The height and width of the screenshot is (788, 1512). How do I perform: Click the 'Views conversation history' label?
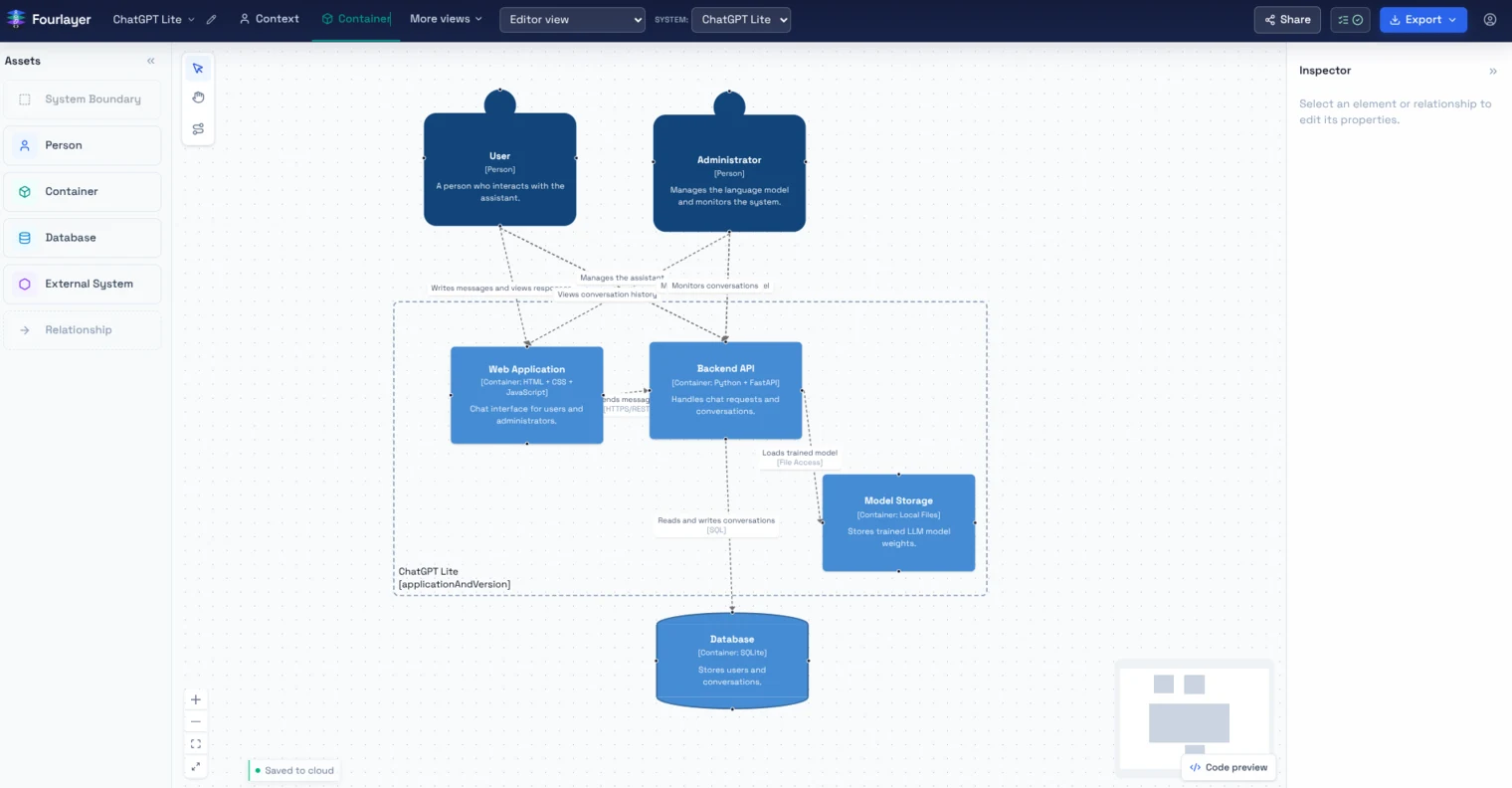[x=607, y=295]
